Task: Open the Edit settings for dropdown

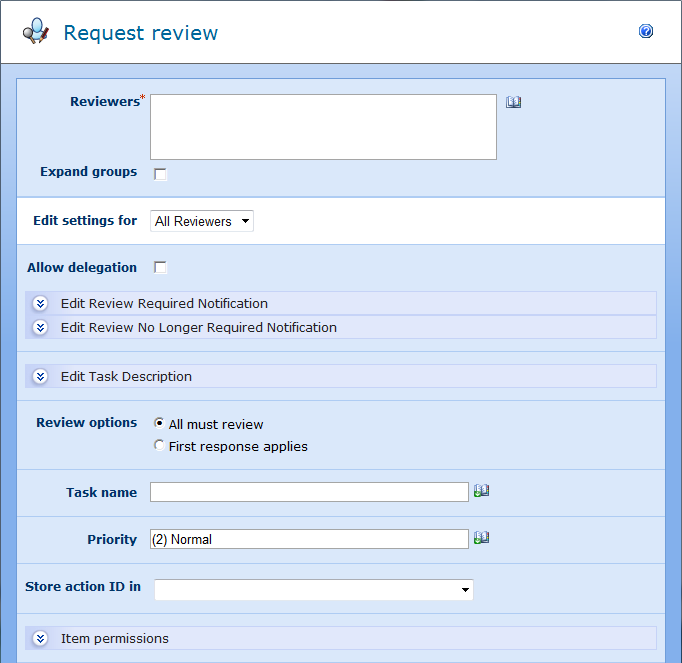Action: click(x=202, y=221)
